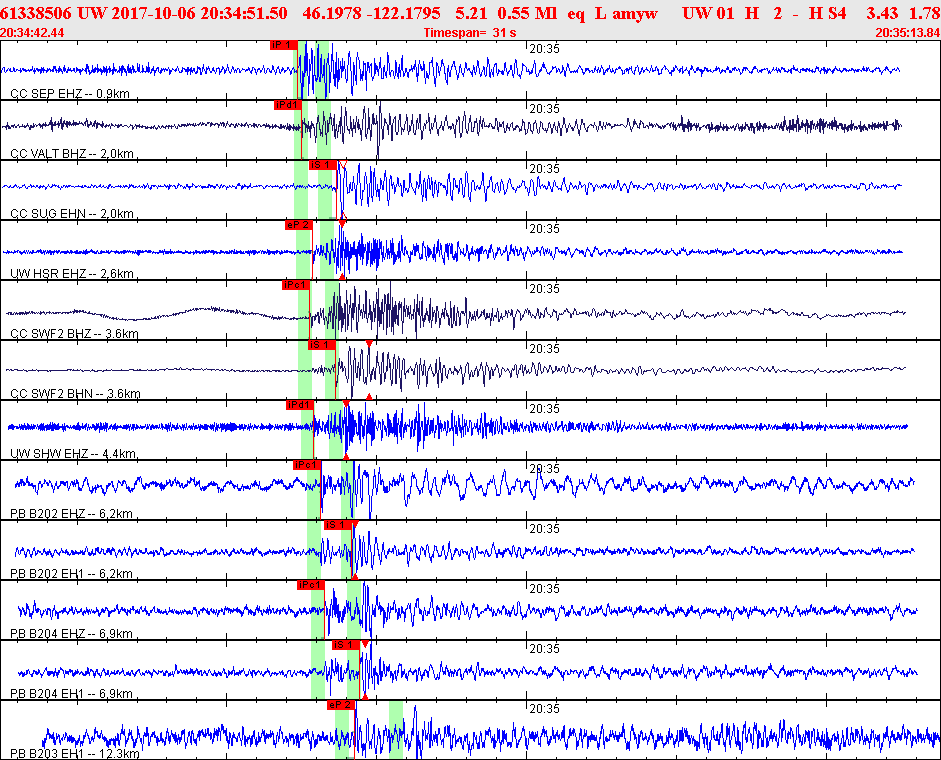The width and height of the screenshot is (941, 760).
Task: Click the CC SEP EHZ -- 0.9km station label
Action: [70, 94]
